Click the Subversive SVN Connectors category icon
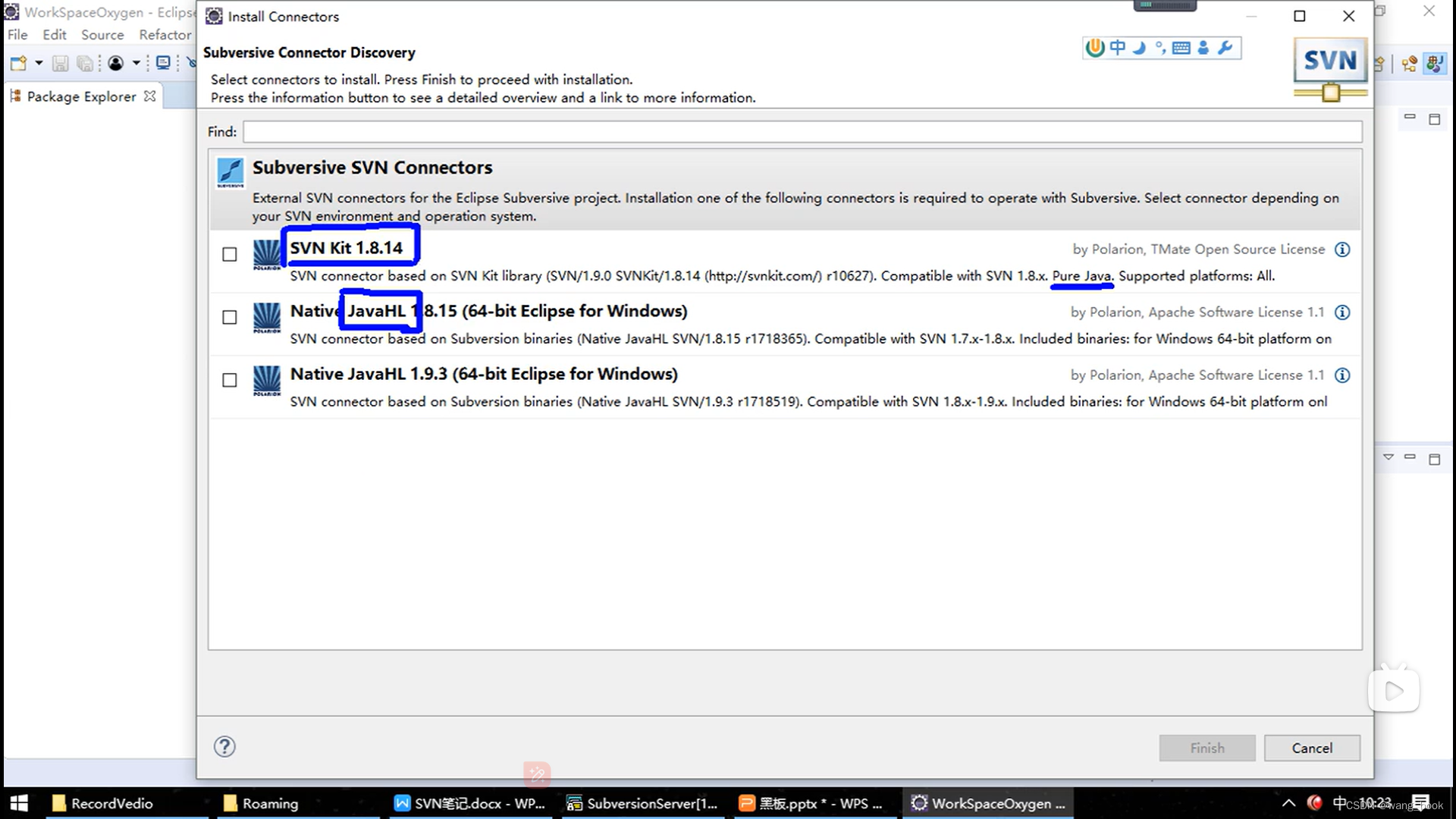 coord(231,172)
